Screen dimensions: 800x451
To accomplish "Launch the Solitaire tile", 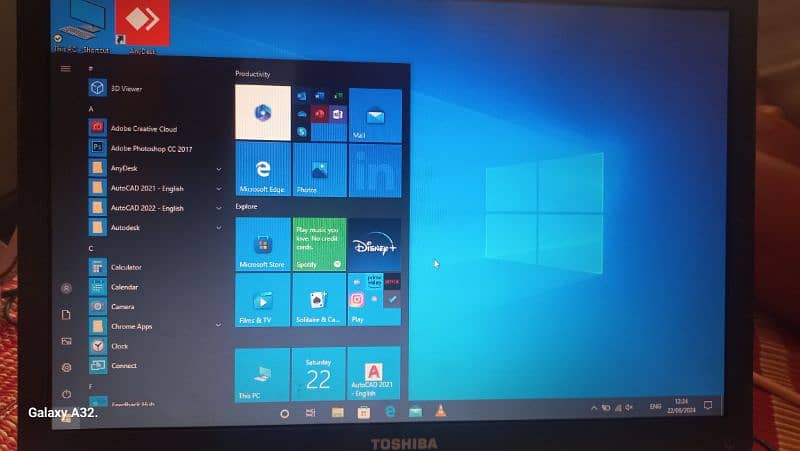I will pyautogui.click(x=319, y=299).
